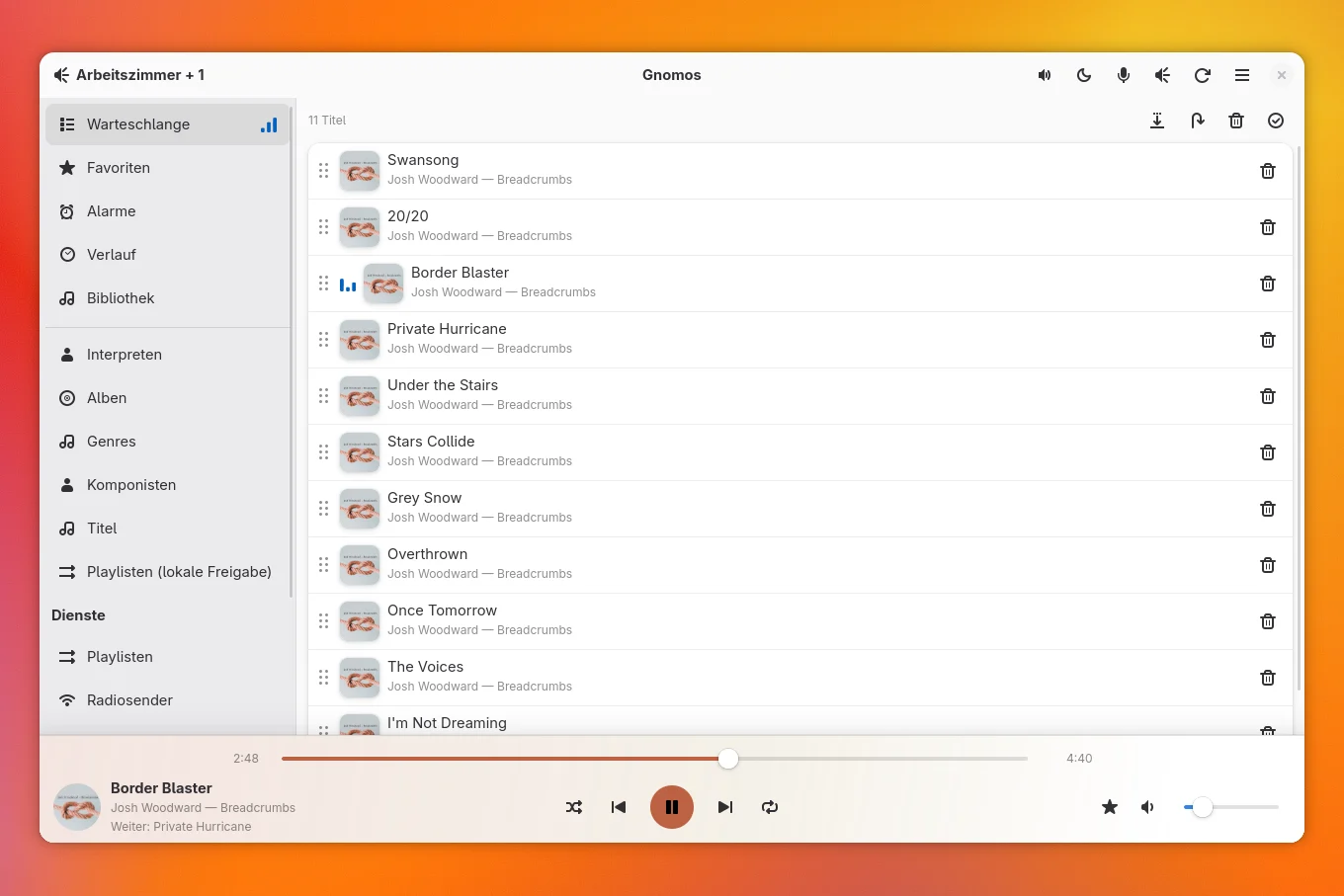
Task: Click the microphone icon in header
Action: [1124, 75]
